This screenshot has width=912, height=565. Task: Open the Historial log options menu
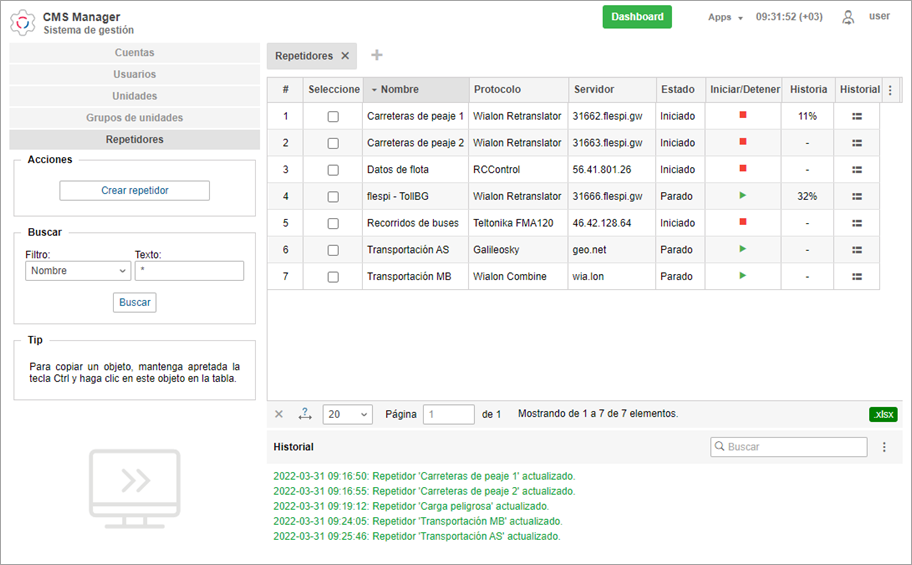pos(884,447)
